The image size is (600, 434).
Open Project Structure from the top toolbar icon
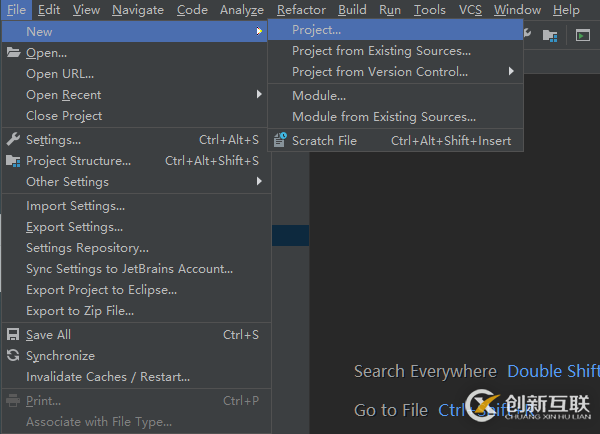tap(550, 35)
